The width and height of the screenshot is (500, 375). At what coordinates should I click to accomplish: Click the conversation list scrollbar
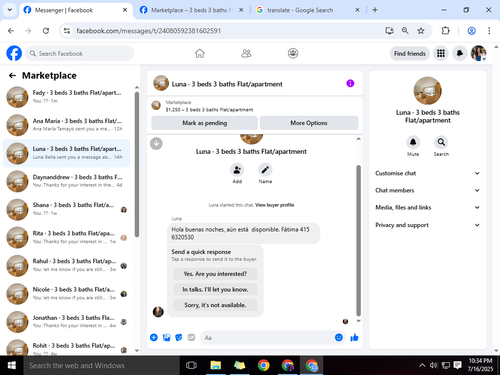tap(137, 165)
